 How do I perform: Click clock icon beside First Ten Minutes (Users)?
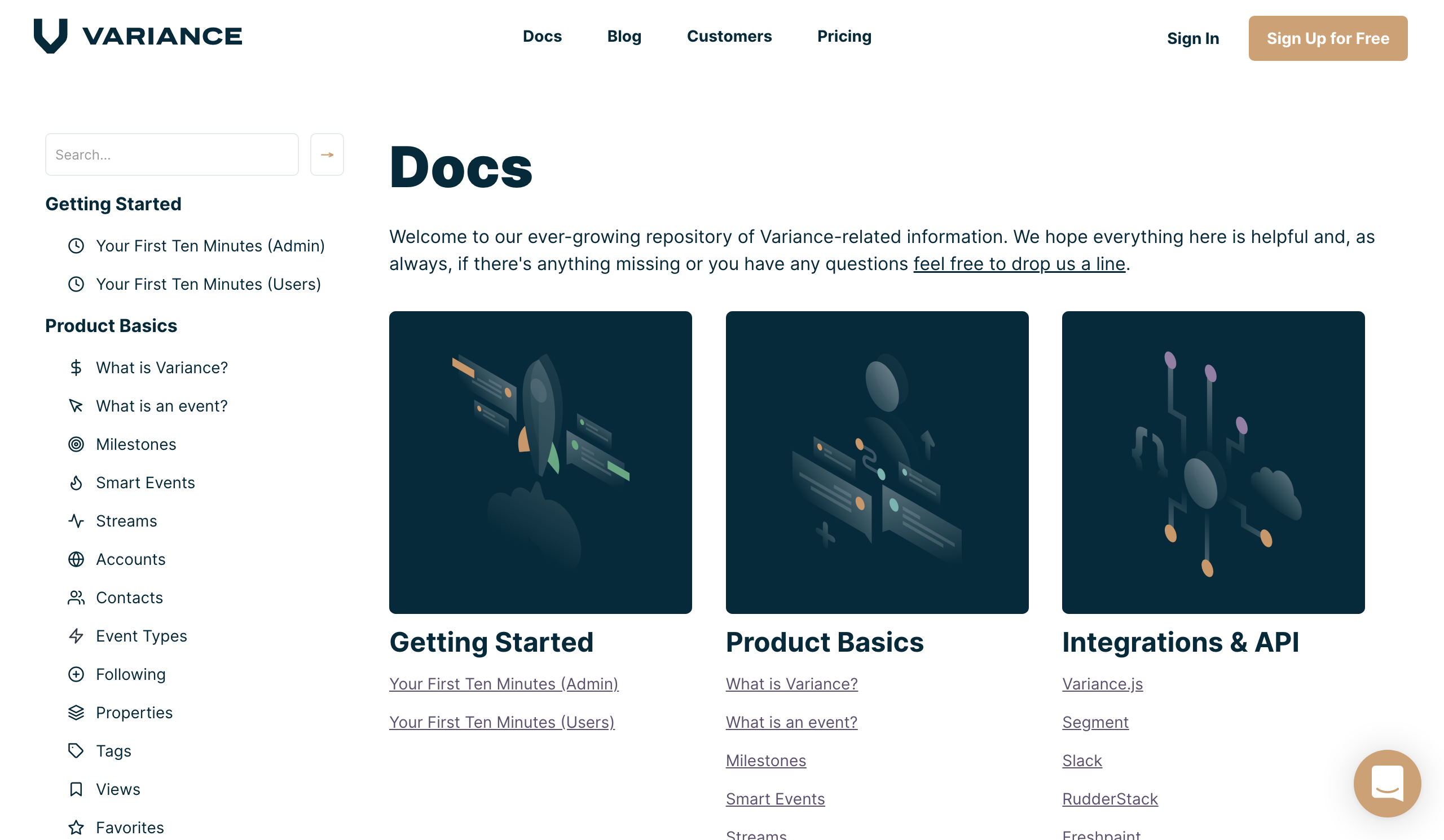pos(76,284)
